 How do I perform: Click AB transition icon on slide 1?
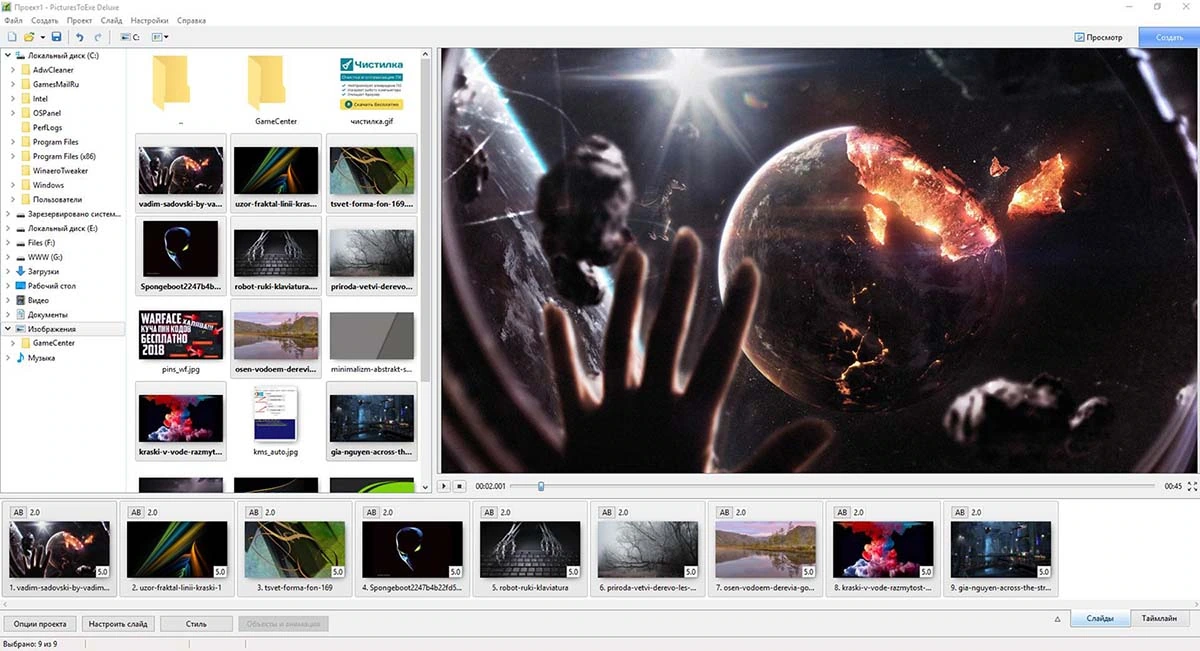pyautogui.click(x=18, y=512)
